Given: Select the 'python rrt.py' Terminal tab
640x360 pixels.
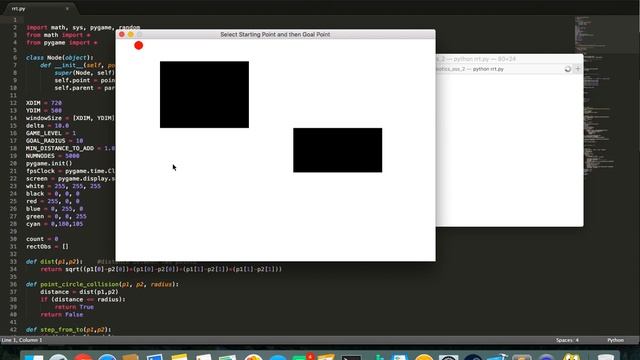Looking at the screenshot, I should pos(489,69).
